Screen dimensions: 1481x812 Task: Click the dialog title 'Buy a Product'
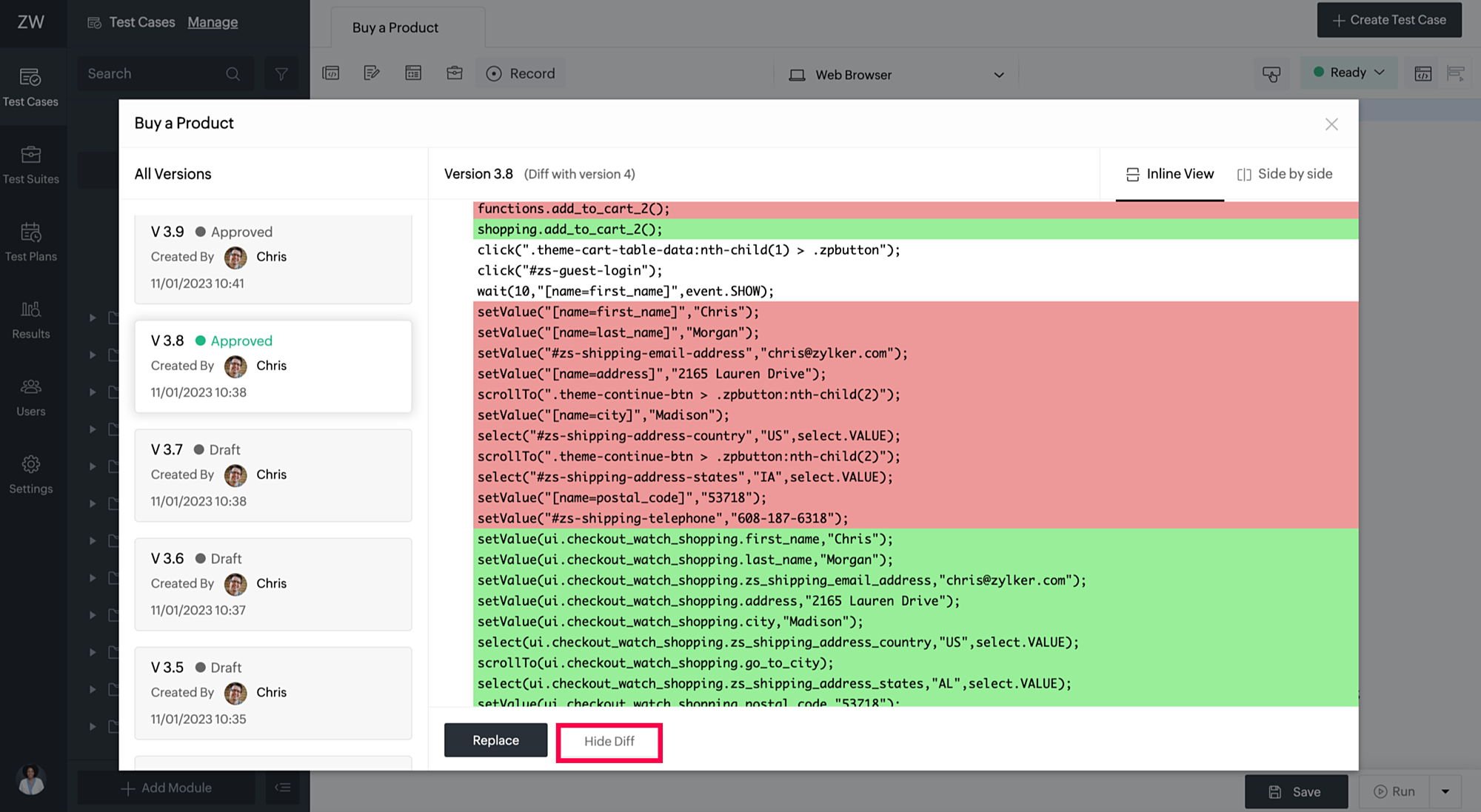point(184,123)
